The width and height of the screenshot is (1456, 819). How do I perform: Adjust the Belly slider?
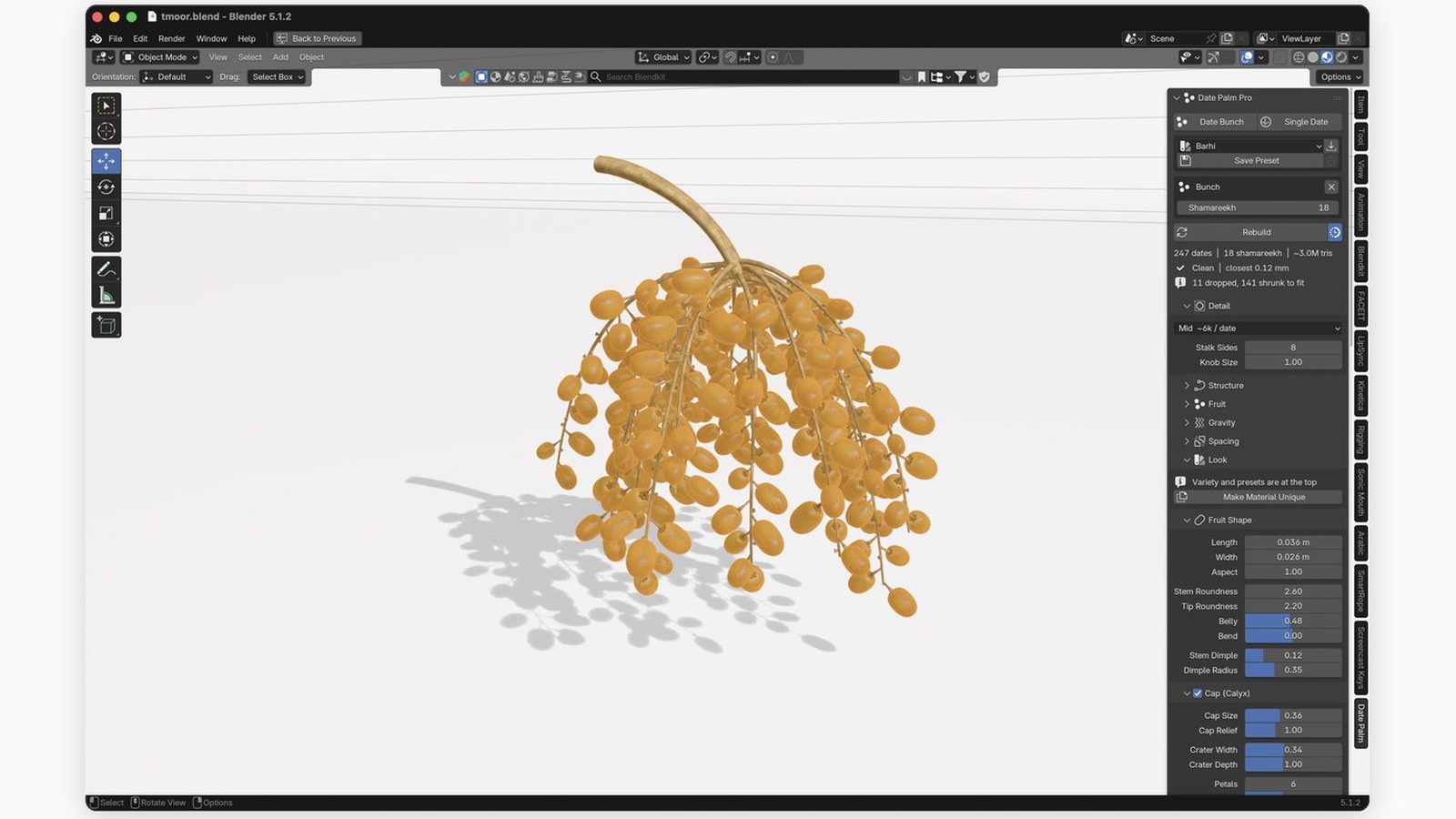tap(1293, 622)
